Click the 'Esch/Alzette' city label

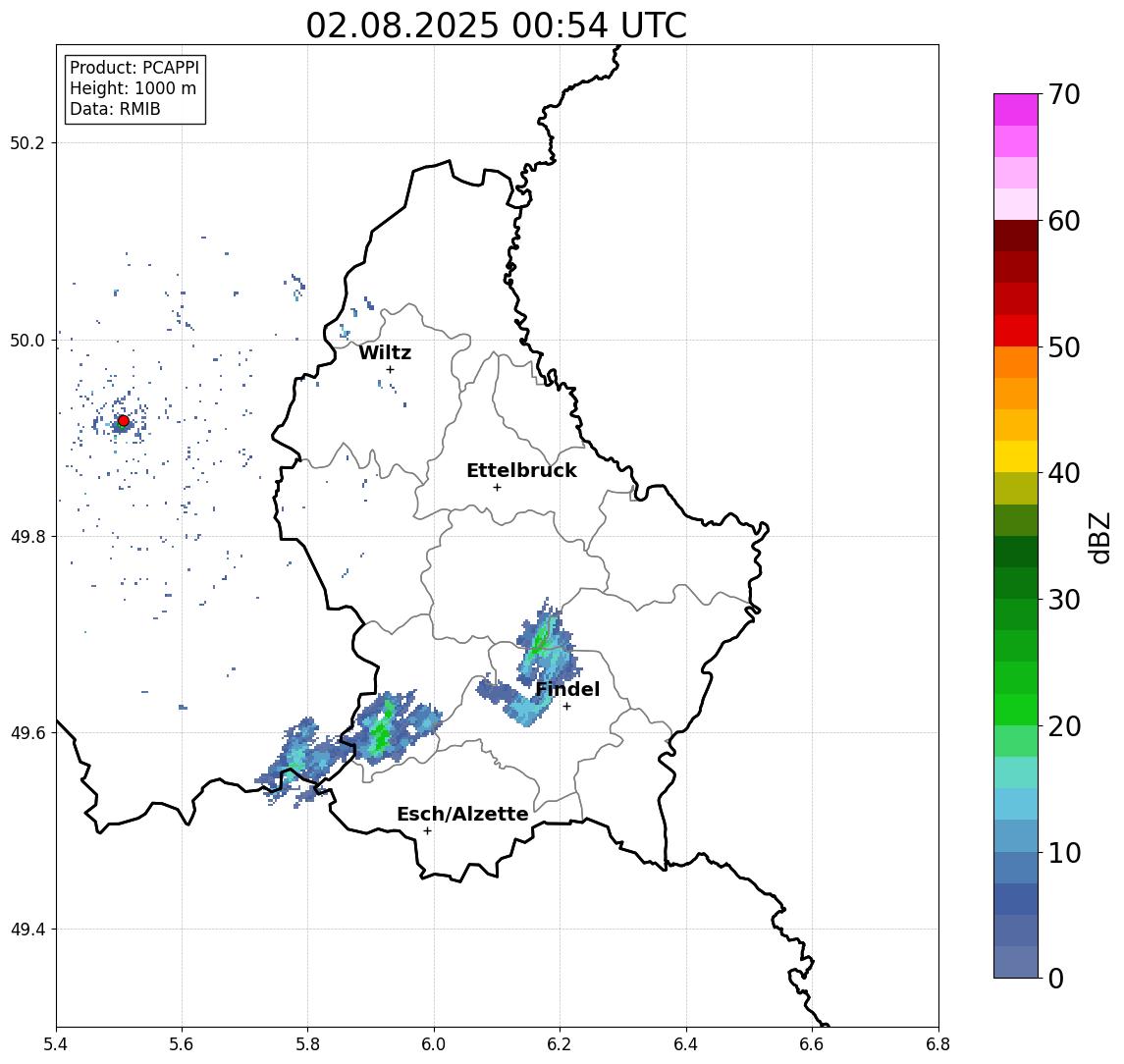point(462,814)
